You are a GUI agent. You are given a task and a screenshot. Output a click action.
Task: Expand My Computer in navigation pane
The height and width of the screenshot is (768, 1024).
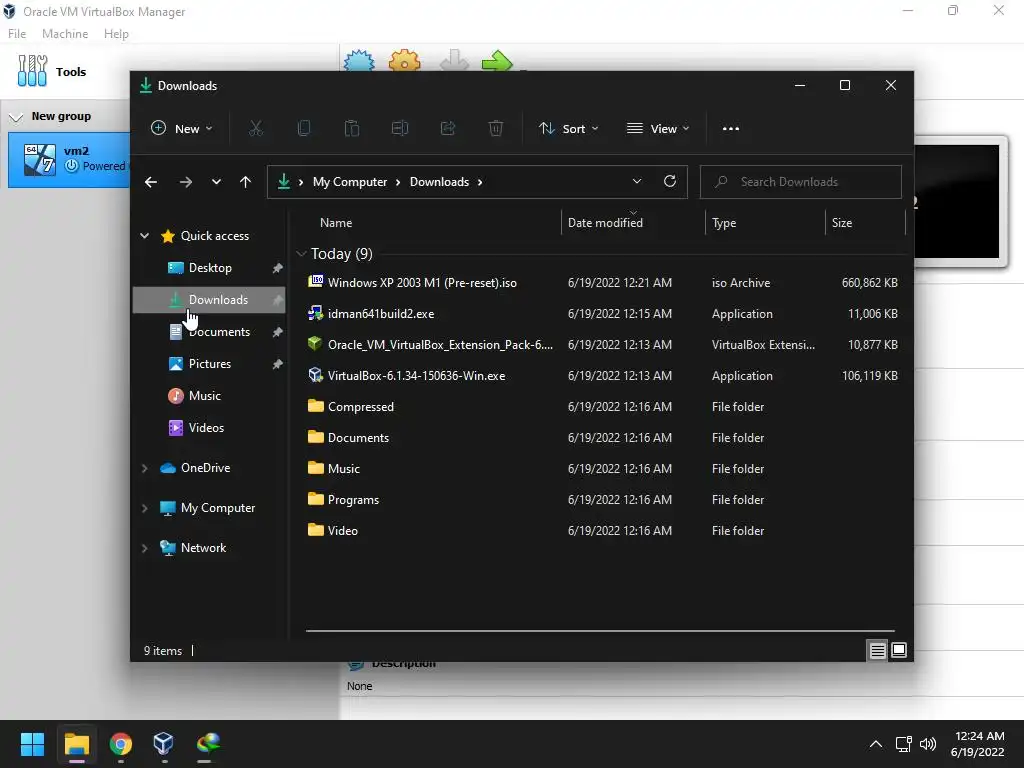(144, 508)
